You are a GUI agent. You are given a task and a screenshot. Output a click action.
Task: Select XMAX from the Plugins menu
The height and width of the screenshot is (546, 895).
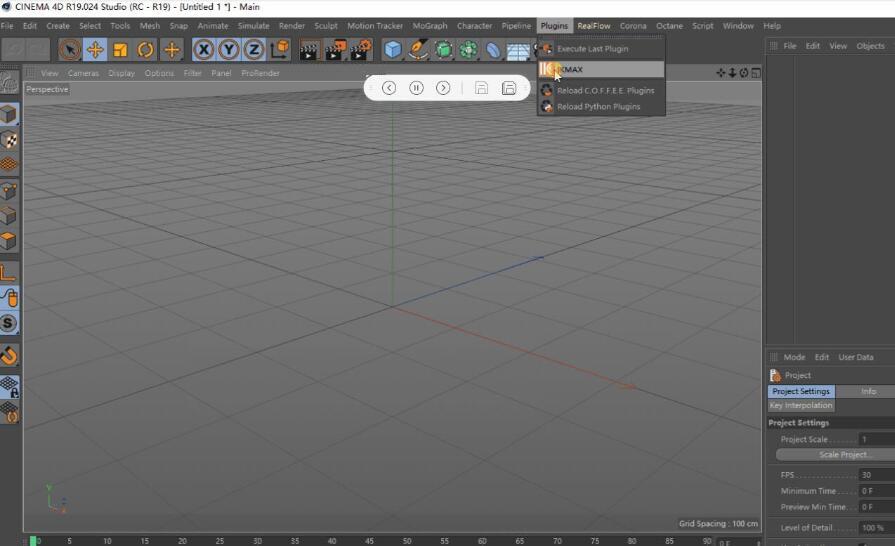602,69
